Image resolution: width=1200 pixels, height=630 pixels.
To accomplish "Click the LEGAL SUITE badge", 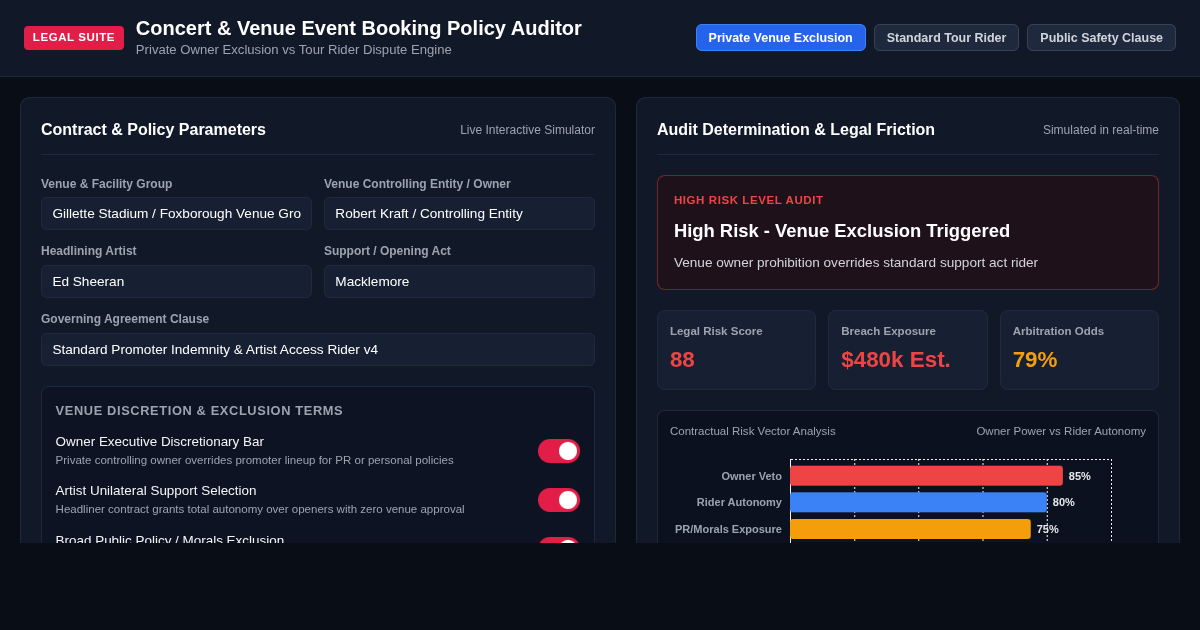I will (74, 38).
